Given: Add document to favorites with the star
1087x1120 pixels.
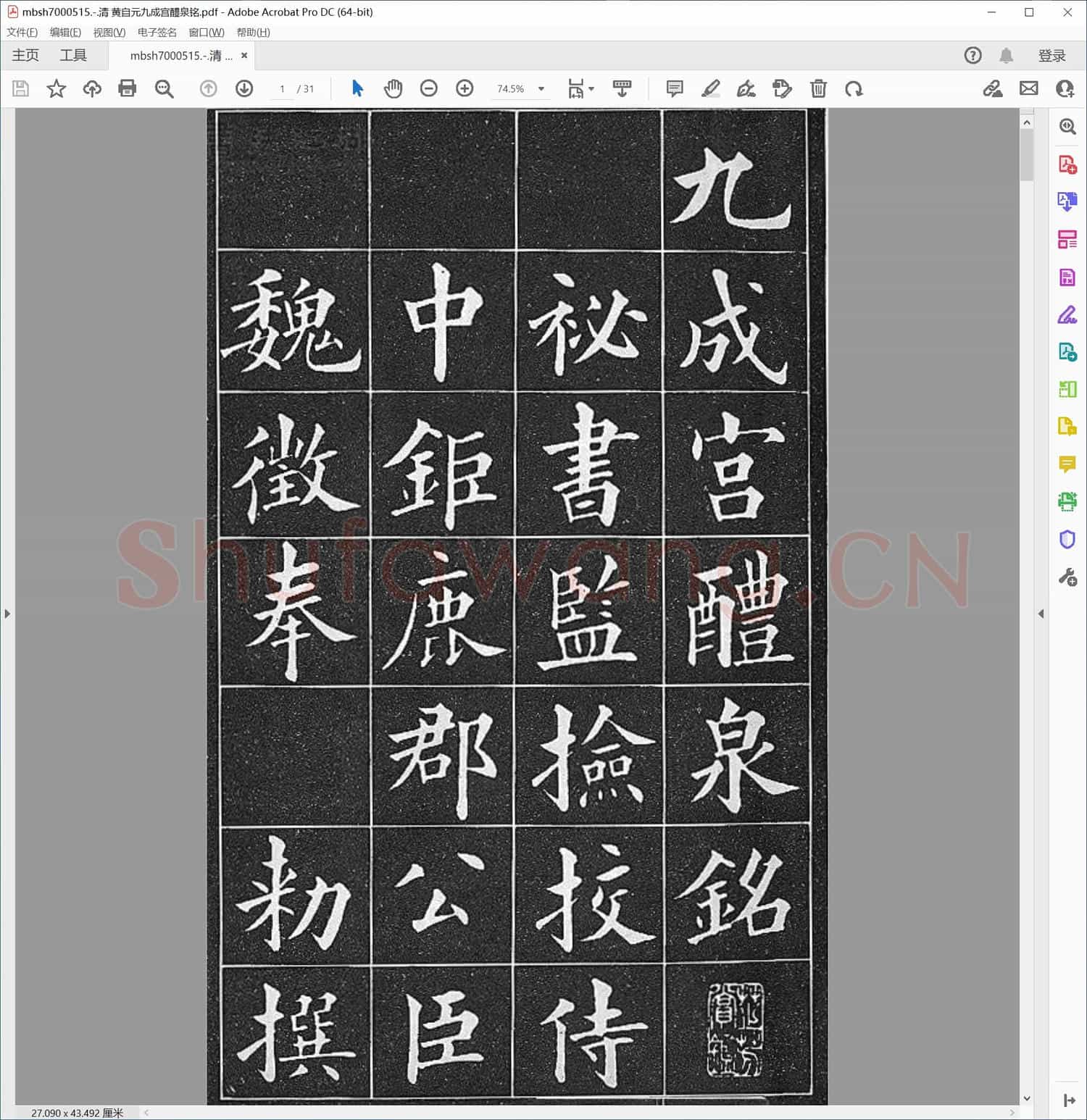Looking at the screenshot, I should coord(56,88).
